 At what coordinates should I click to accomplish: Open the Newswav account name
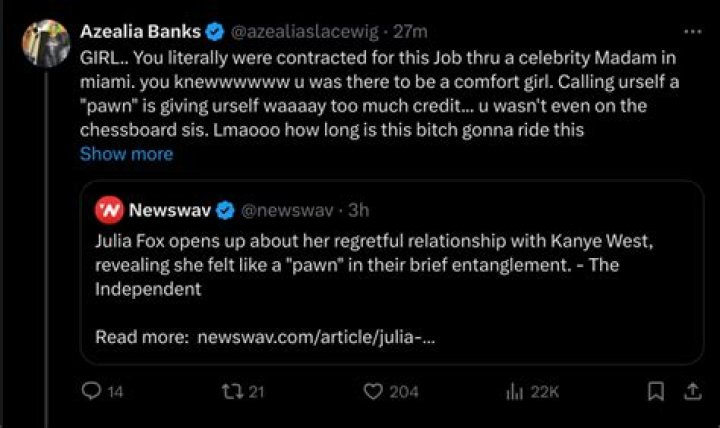point(168,210)
